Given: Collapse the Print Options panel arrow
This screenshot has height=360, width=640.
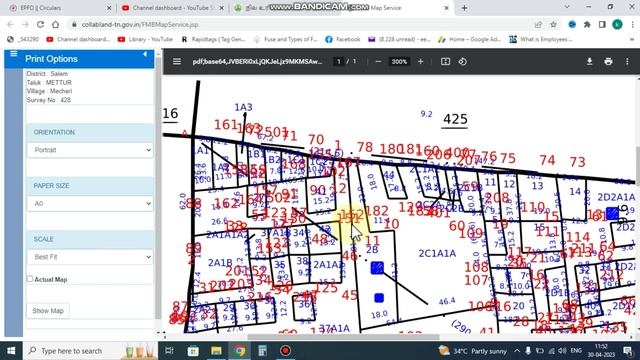Looking at the screenshot, I should (x=145, y=54).
